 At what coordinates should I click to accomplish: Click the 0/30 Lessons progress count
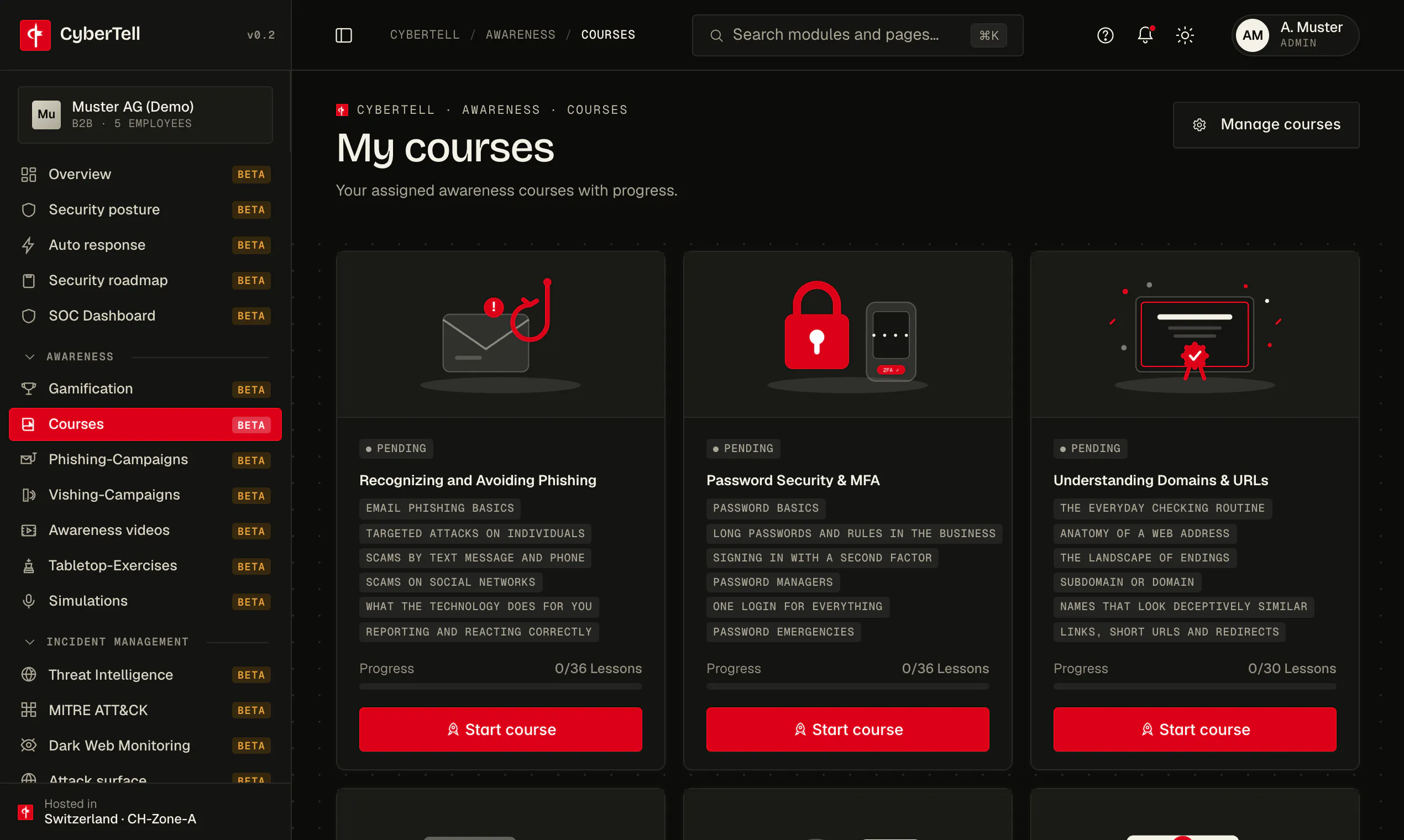(1292, 669)
